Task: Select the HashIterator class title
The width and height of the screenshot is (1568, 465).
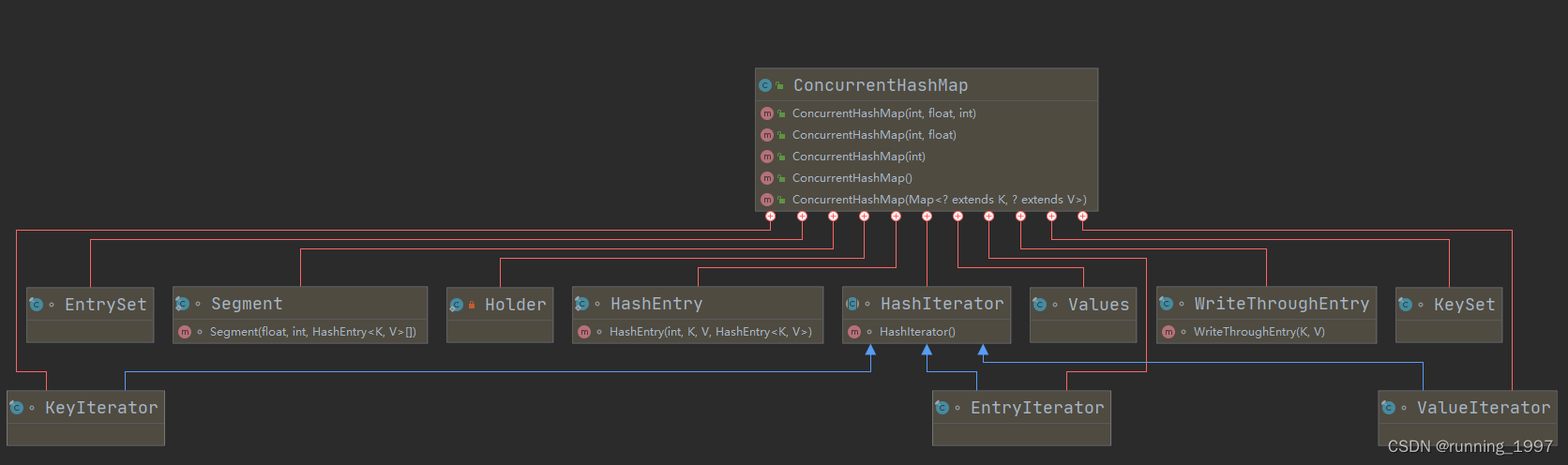Action: click(942, 304)
